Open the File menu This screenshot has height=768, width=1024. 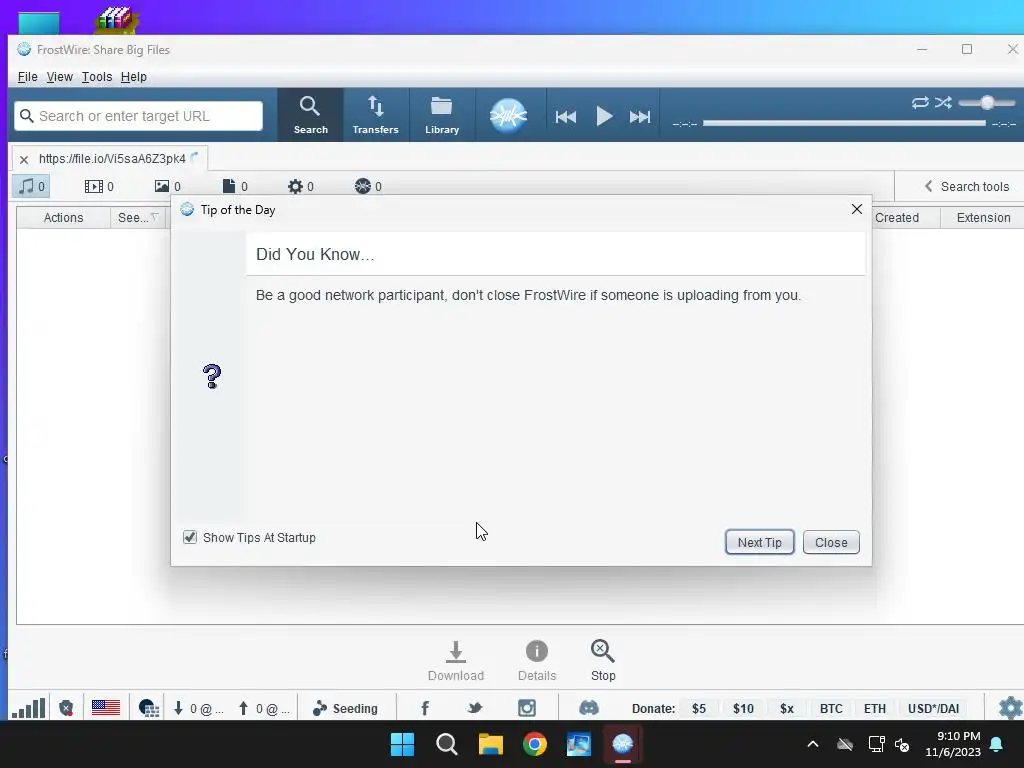click(x=27, y=77)
